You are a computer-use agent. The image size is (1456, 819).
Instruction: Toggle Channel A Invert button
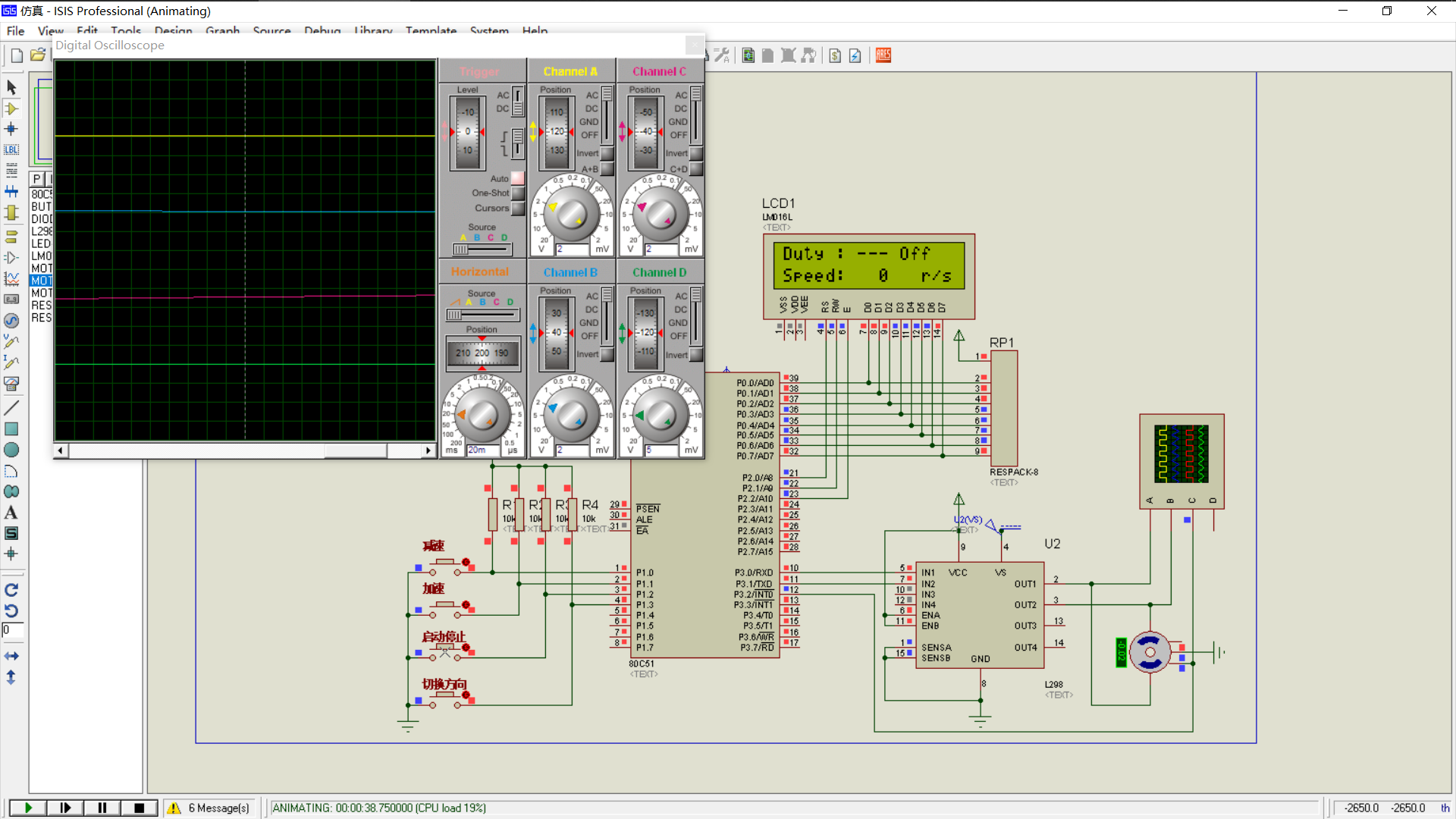607,153
